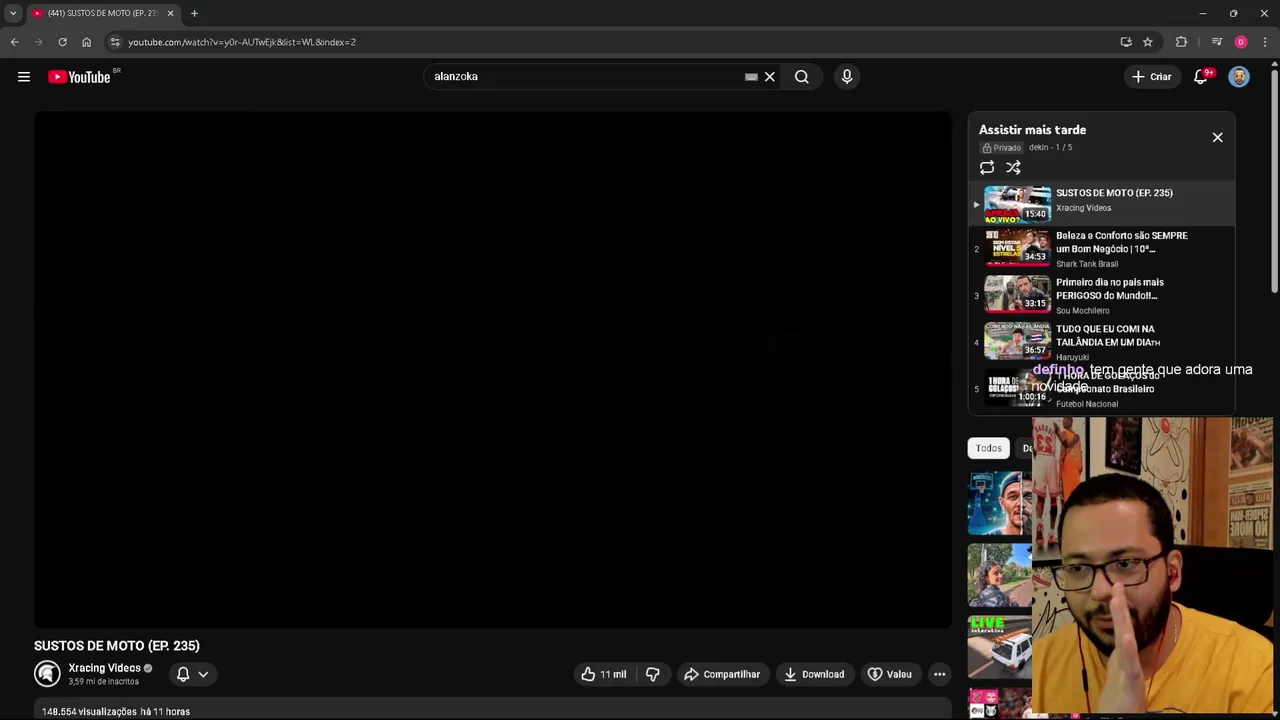
Task: Open media control icon in Chrome toolbar
Action: (1217, 42)
